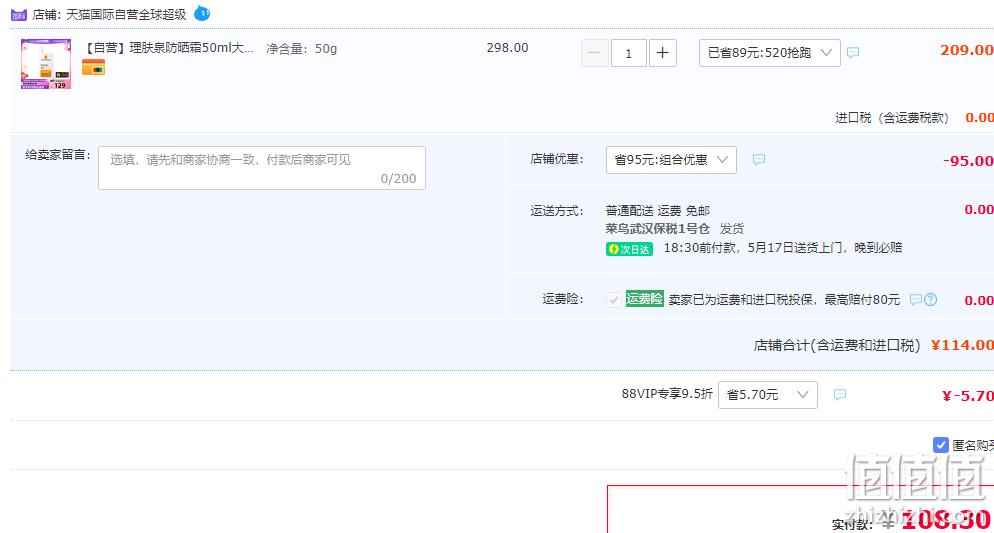
Task: Open product title 理肤泉防晒霜50ml link
Action: click(x=169, y=48)
